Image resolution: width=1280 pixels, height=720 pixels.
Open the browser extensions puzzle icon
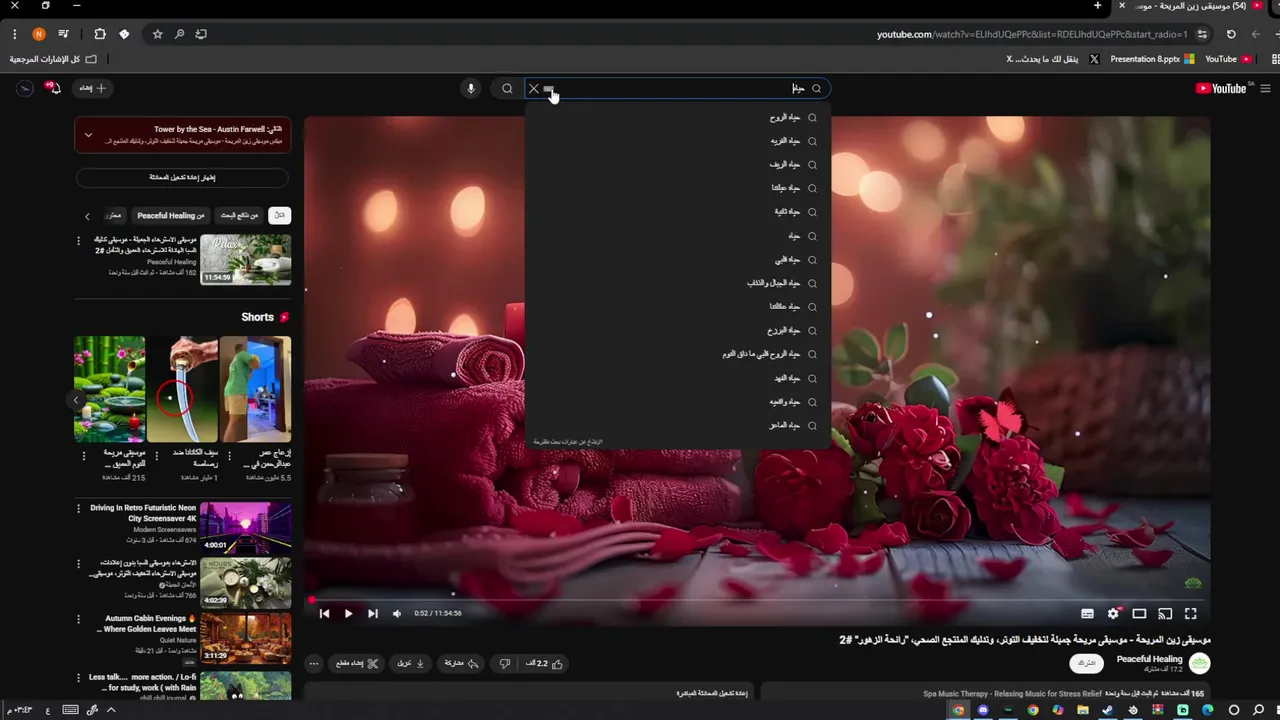click(x=99, y=34)
